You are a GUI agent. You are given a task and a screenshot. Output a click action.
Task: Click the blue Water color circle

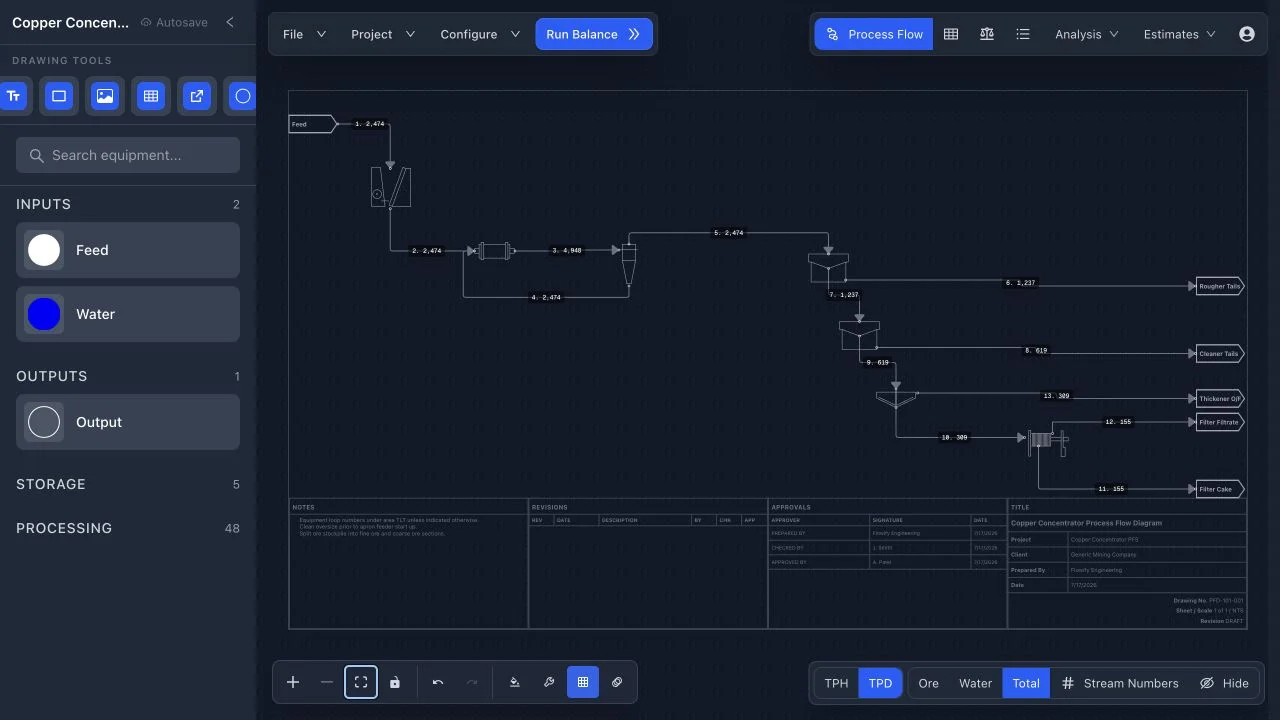[x=44, y=314]
